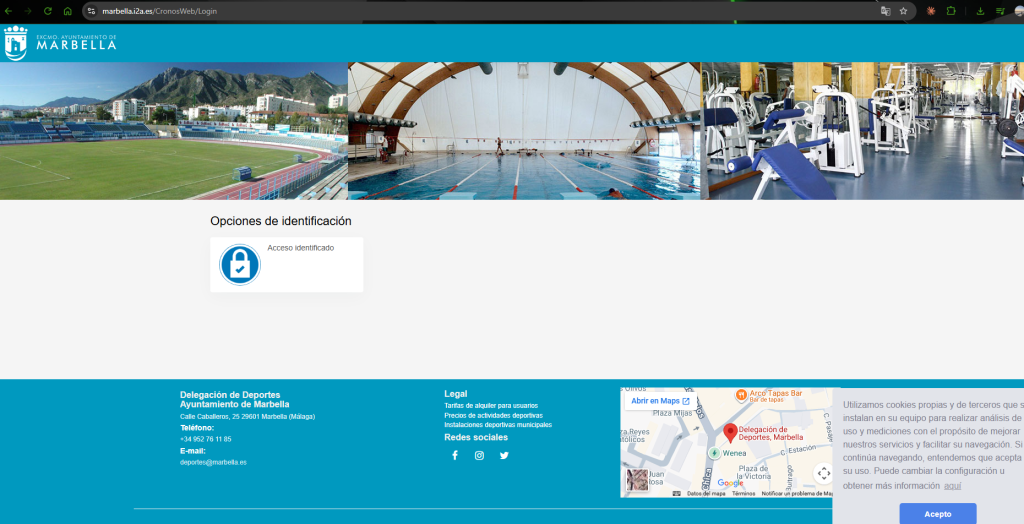This screenshot has width=1024, height=524.
Task: Click the browser forward arrow
Action: 27,11
